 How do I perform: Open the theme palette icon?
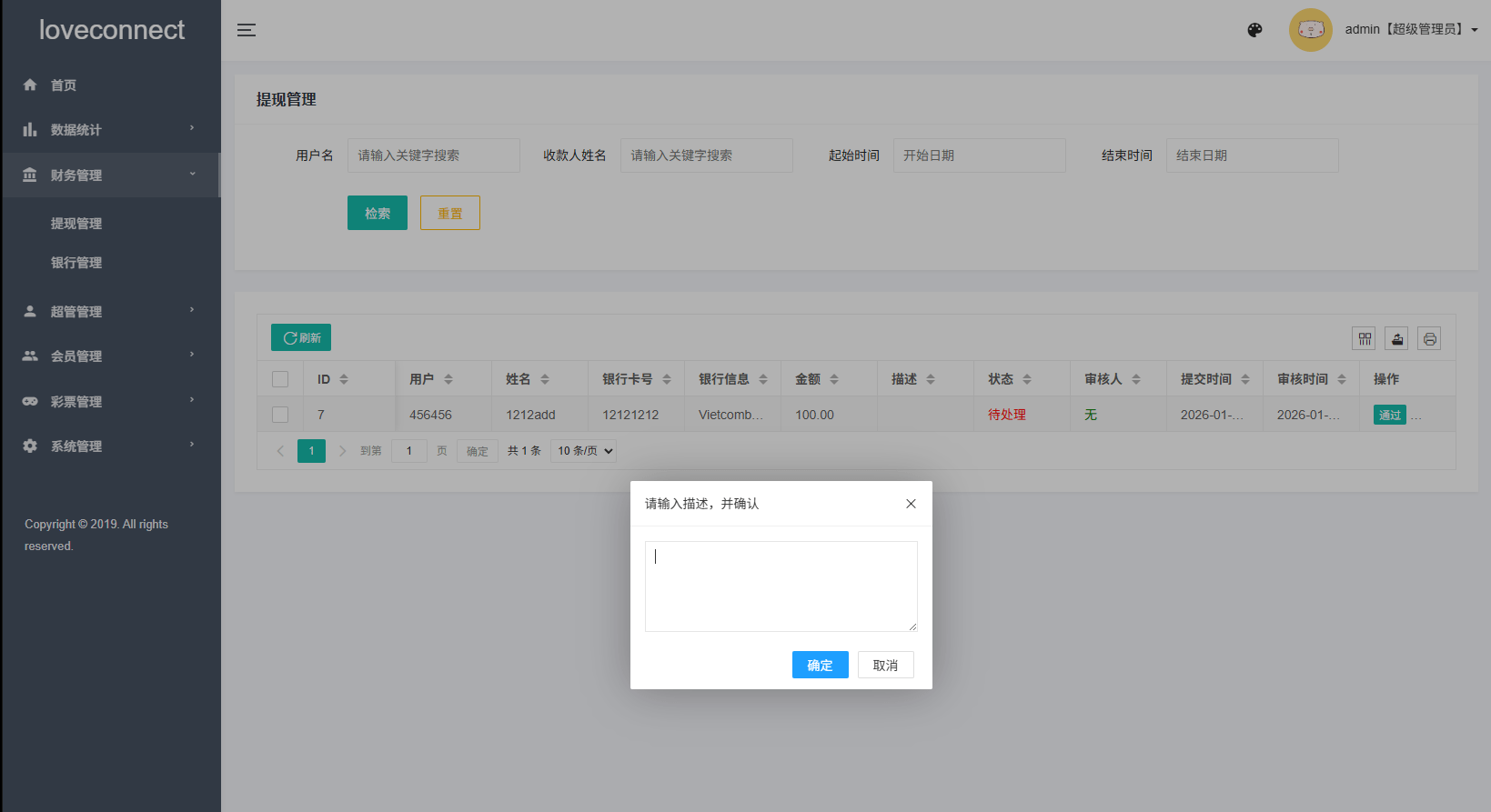pos(1254,30)
